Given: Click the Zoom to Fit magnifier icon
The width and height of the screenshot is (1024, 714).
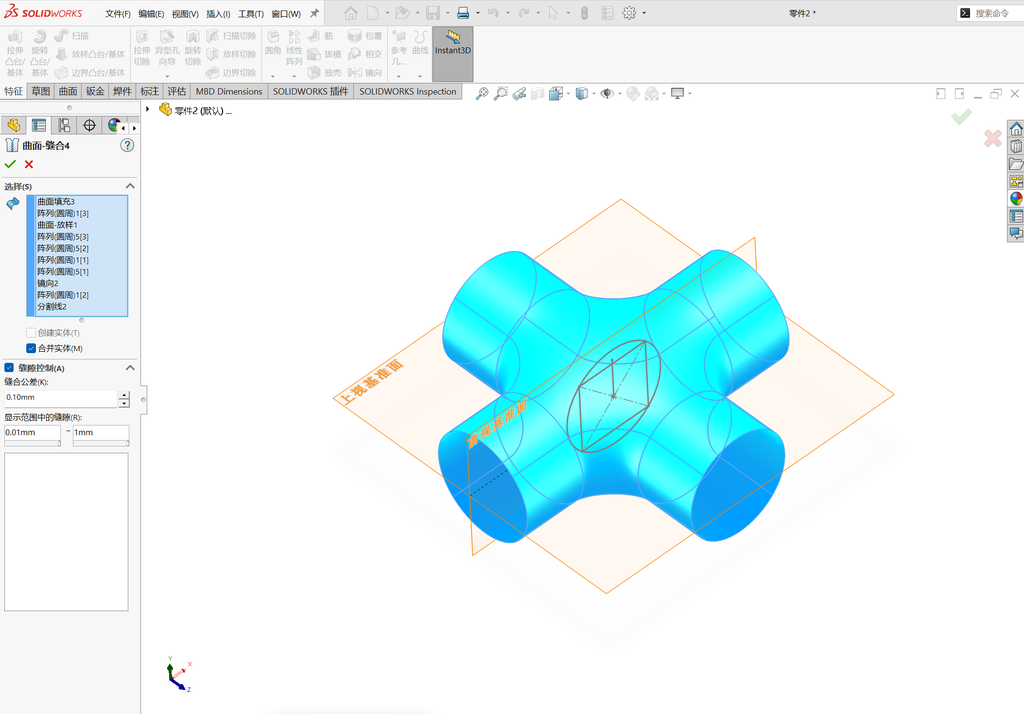Looking at the screenshot, I should click(482, 93).
